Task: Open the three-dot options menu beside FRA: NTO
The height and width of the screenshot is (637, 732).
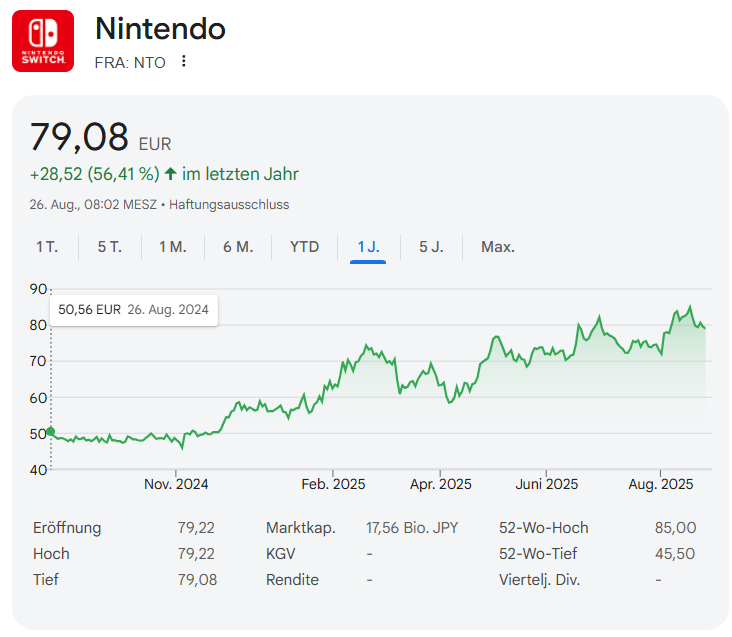Action: click(183, 62)
